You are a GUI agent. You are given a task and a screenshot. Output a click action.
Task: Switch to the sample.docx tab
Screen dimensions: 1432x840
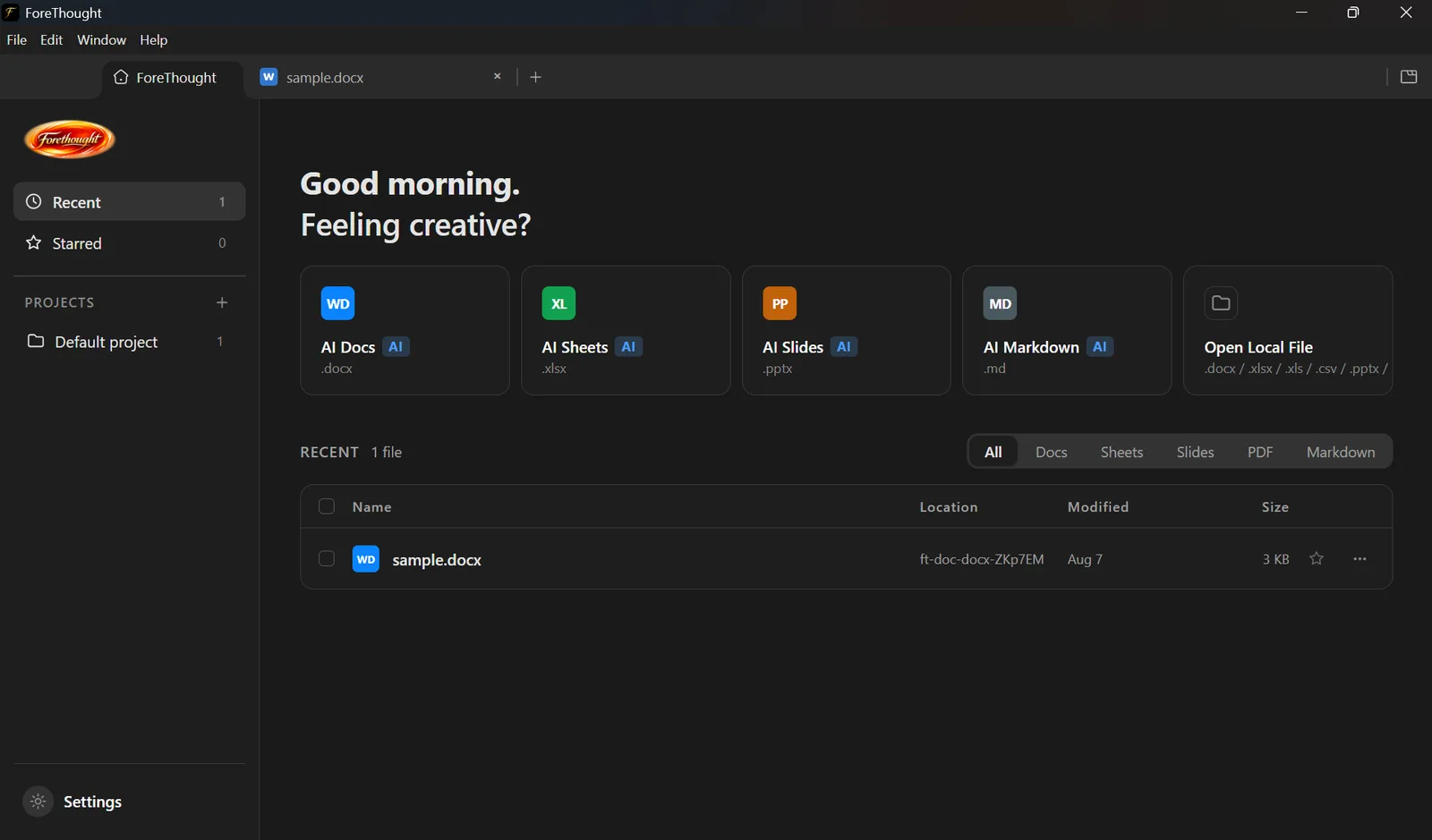pos(381,77)
